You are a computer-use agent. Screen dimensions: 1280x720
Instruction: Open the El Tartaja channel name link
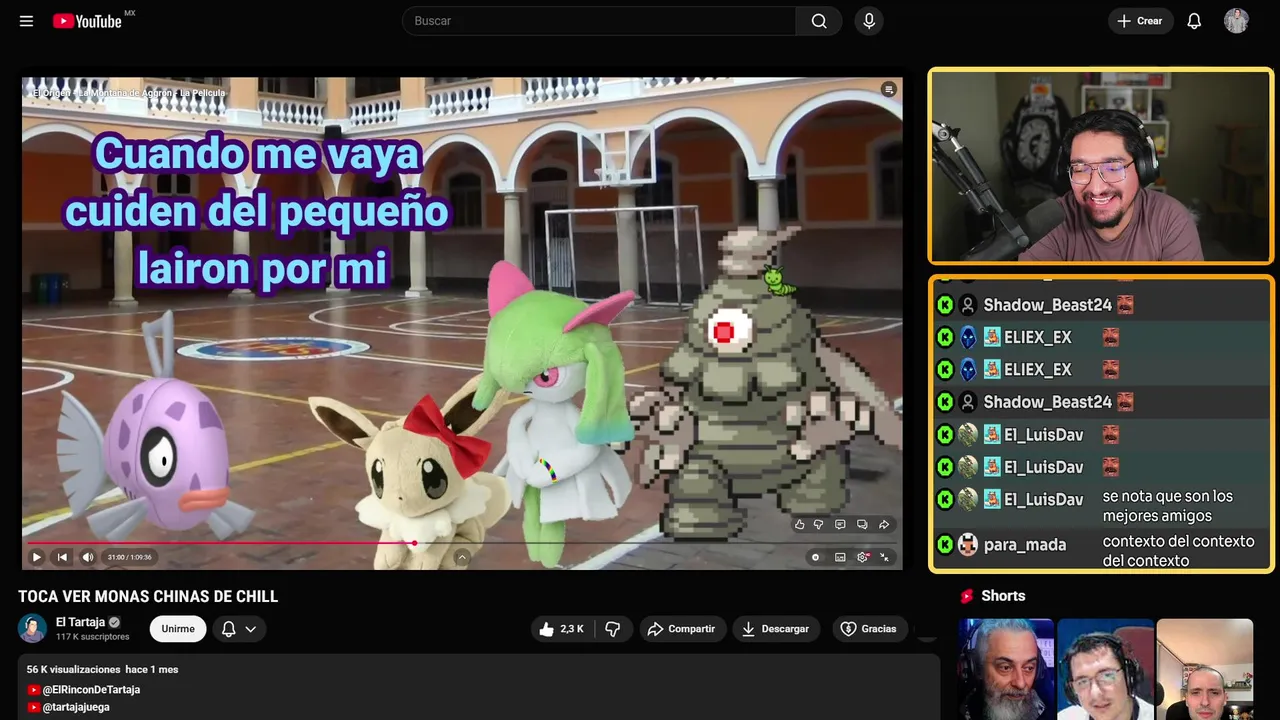coord(80,622)
